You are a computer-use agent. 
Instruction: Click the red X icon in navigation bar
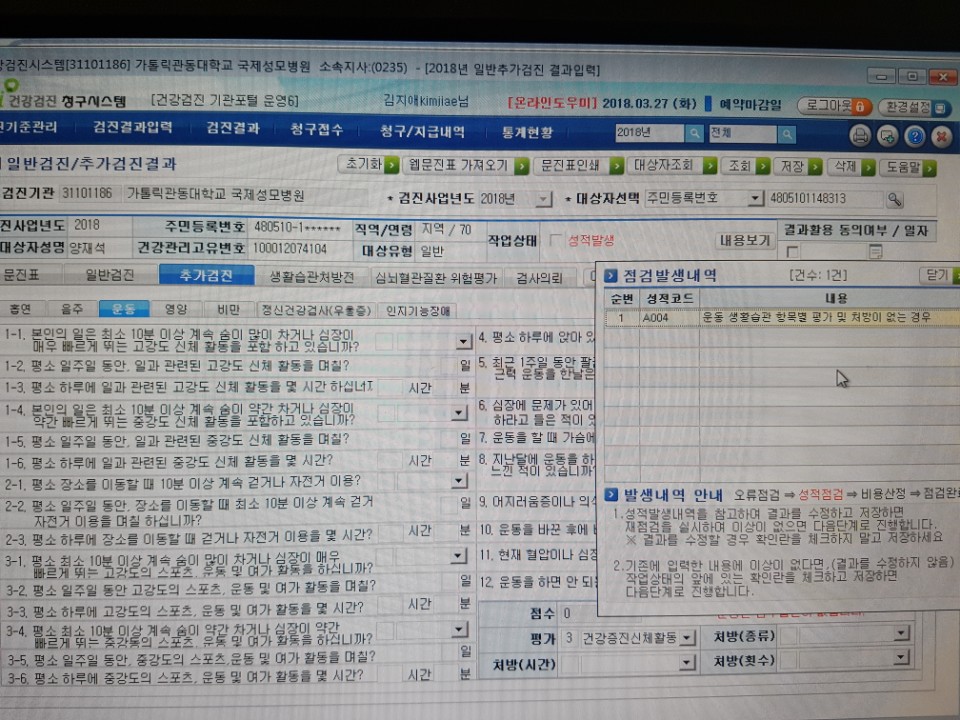[x=942, y=136]
